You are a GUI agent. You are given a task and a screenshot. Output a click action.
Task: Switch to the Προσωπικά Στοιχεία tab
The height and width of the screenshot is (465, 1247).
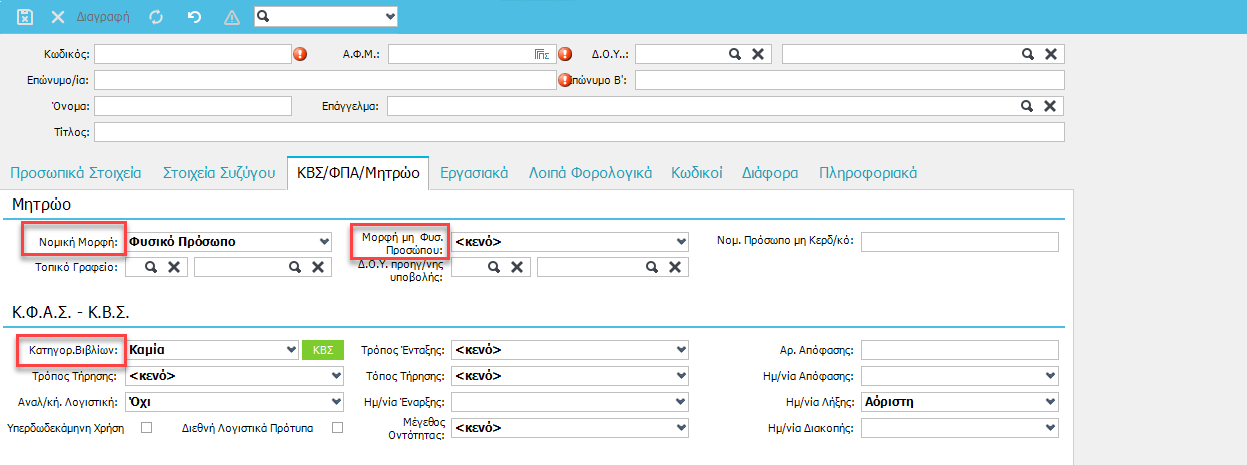point(75,173)
